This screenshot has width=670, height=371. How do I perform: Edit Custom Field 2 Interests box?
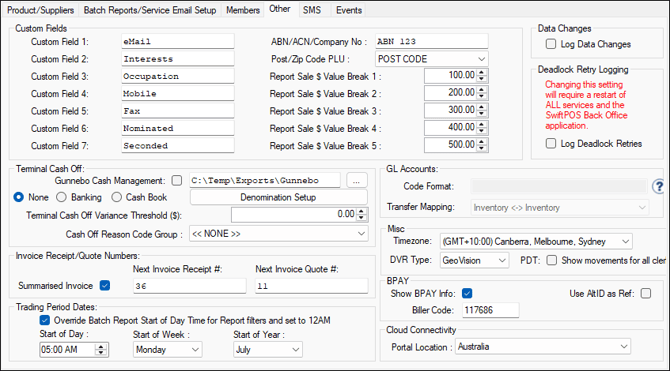tap(178, 59)
